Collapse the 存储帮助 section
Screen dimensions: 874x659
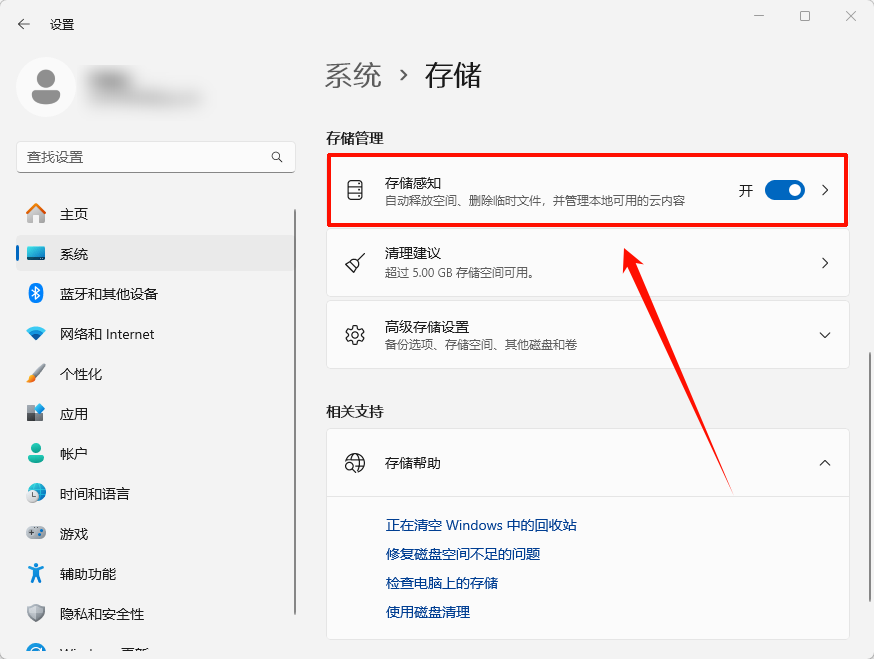point(824,463)
